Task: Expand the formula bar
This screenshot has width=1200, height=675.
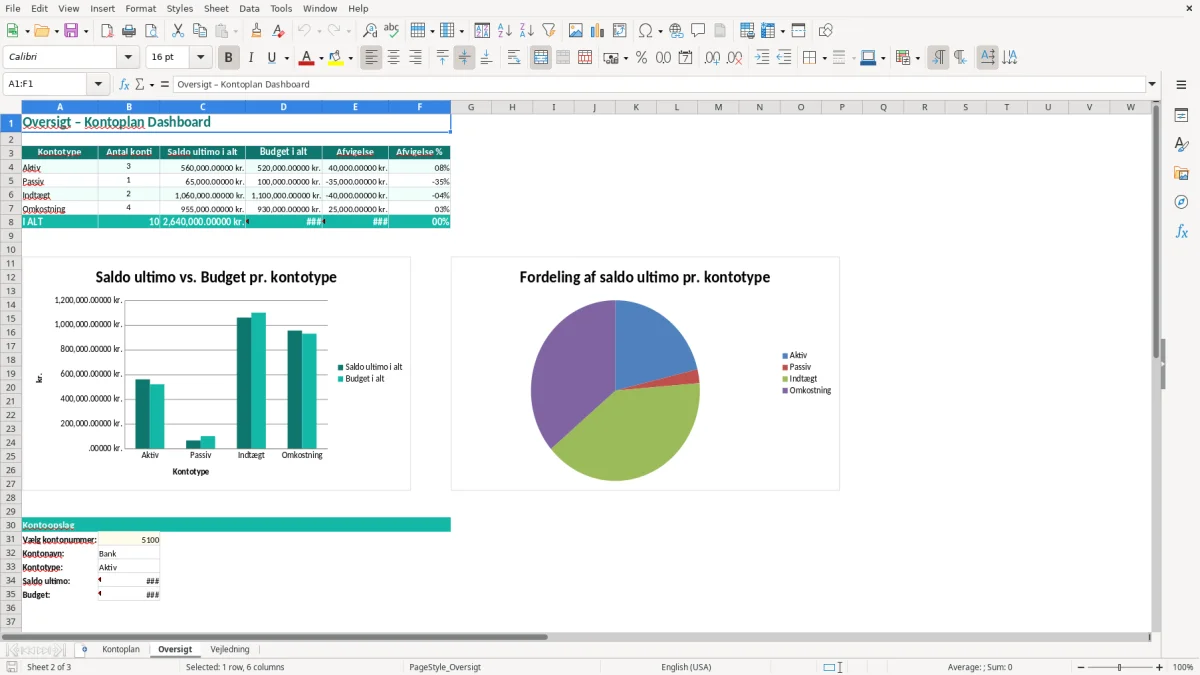Action: pos(1152,84)
